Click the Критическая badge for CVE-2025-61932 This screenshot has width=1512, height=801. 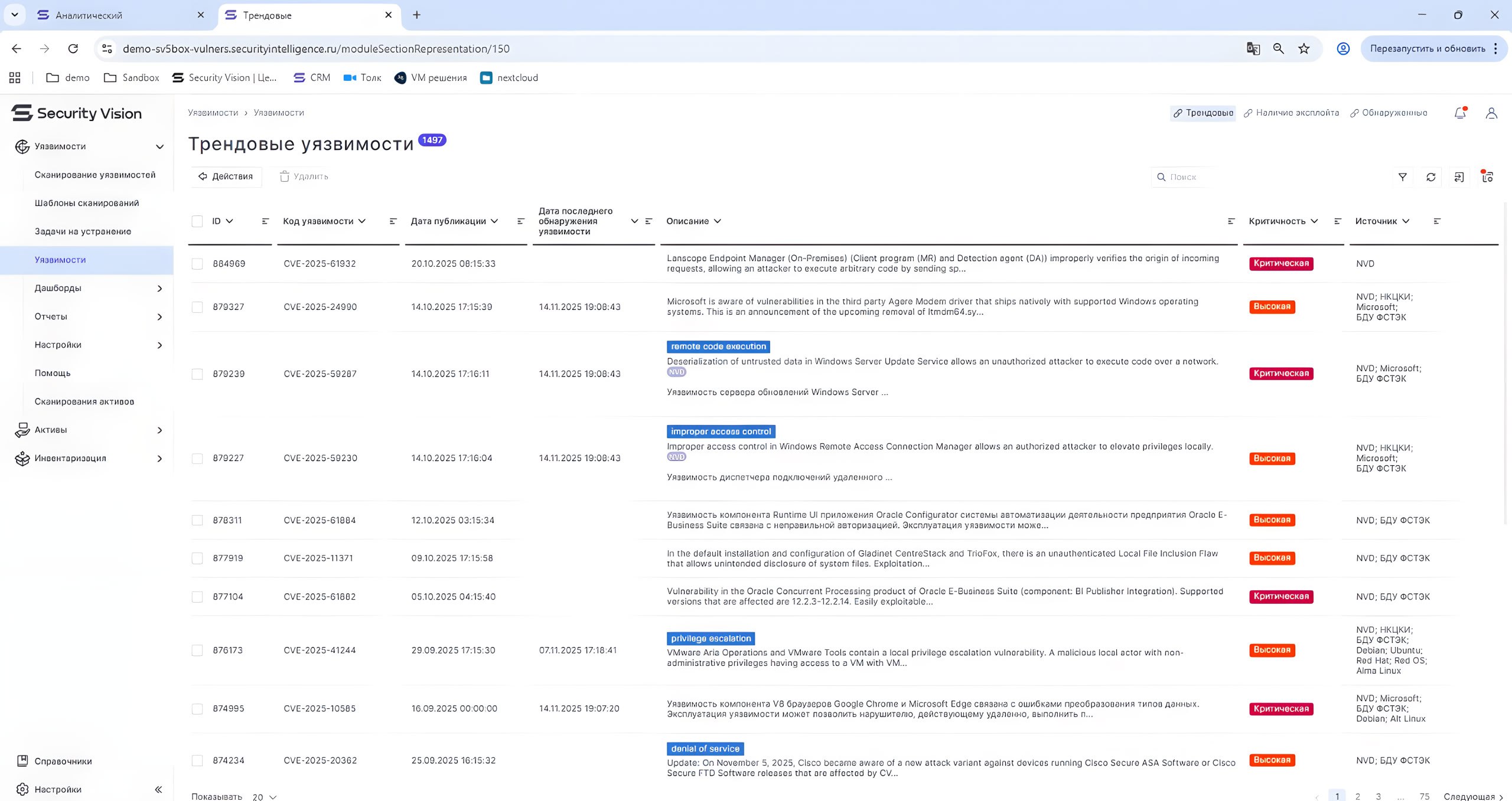1281,263
